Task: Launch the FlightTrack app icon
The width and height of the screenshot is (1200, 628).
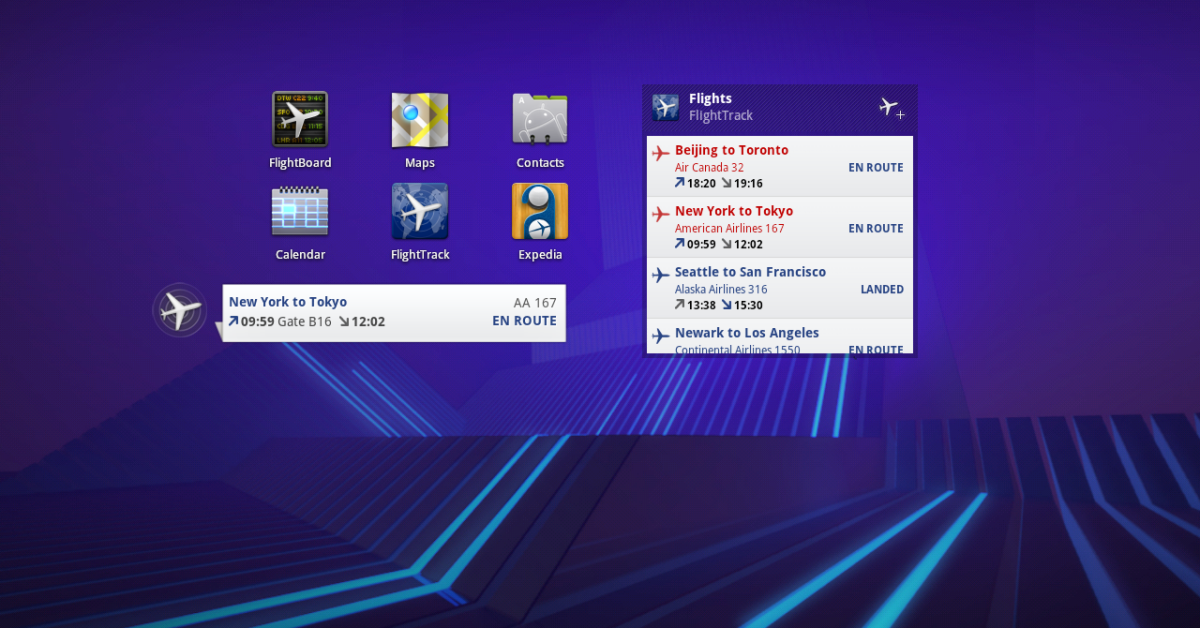Action: (x=420, y=211)
